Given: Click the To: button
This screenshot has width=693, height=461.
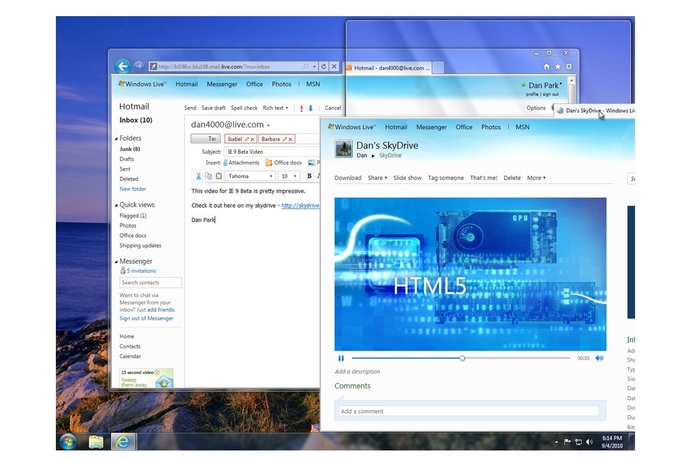Looking at the screenshot, I should [x=206, y=139].
